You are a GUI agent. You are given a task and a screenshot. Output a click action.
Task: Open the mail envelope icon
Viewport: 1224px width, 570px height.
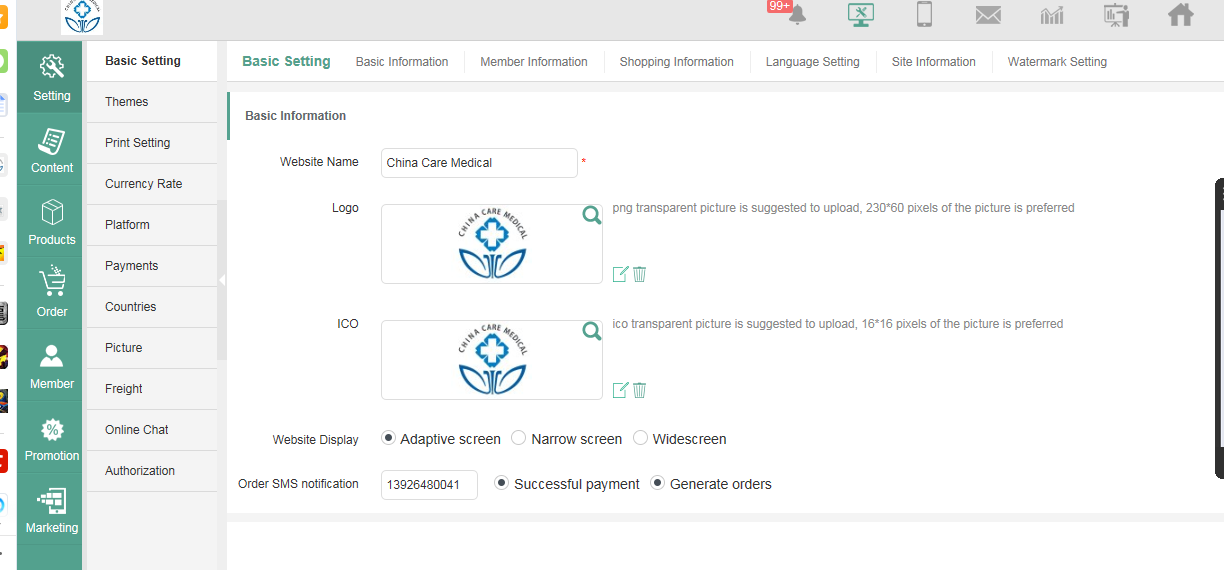tap(988, 15)
